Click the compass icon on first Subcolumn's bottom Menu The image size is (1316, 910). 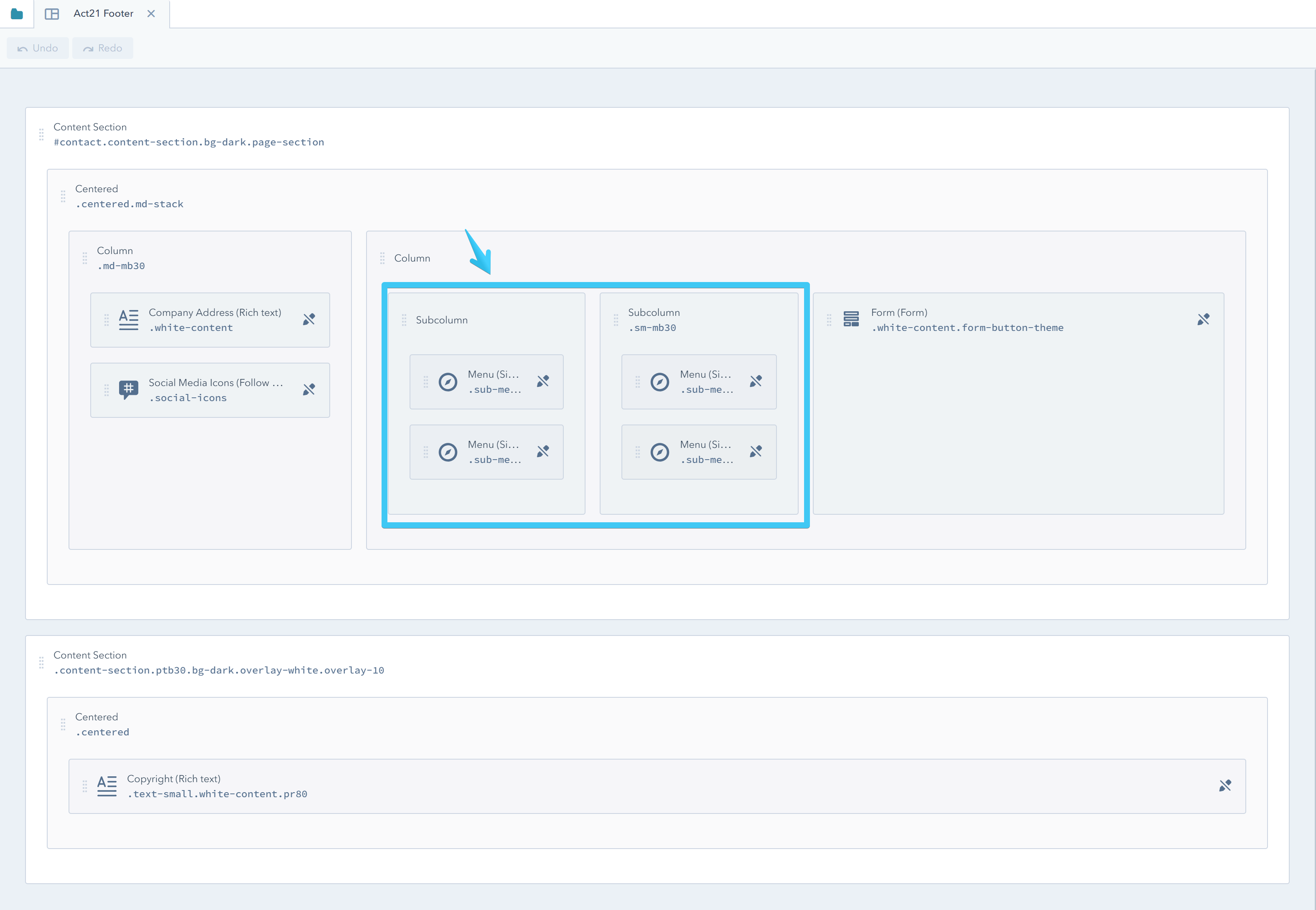tap(448, 452)
